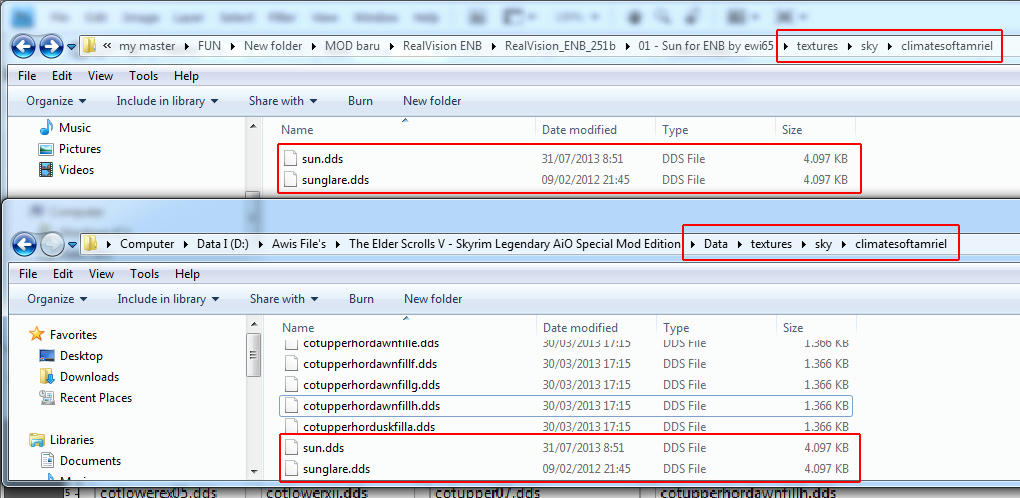This screenshot has width=1020, height=498.
Task: Click the back arrow in the top window
Action: click(x=23, y=46)
